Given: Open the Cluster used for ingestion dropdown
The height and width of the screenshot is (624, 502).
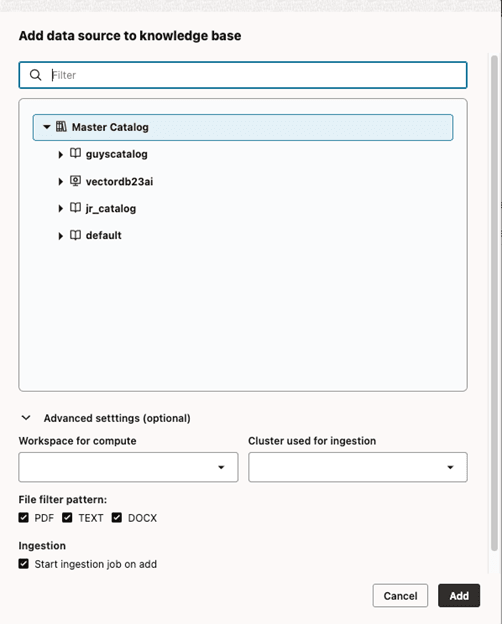Looking at the screenshot, I should coord(358,467).
